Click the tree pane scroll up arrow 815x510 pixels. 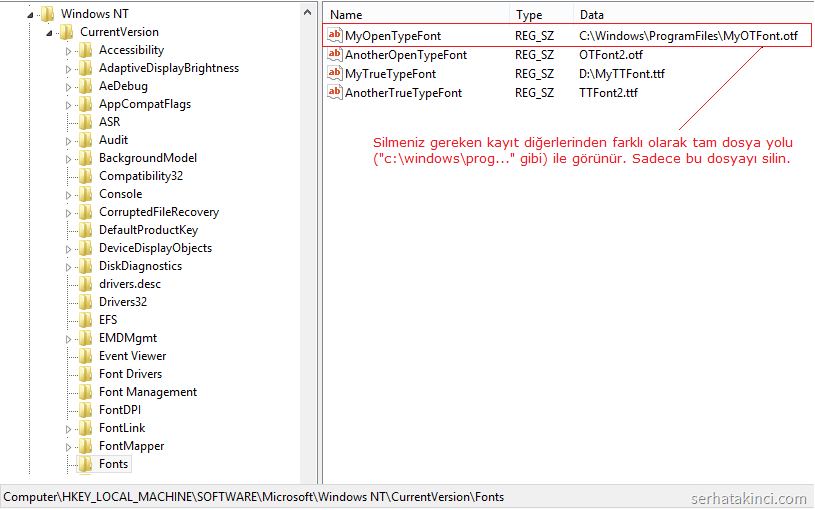[x=307, y=12]
